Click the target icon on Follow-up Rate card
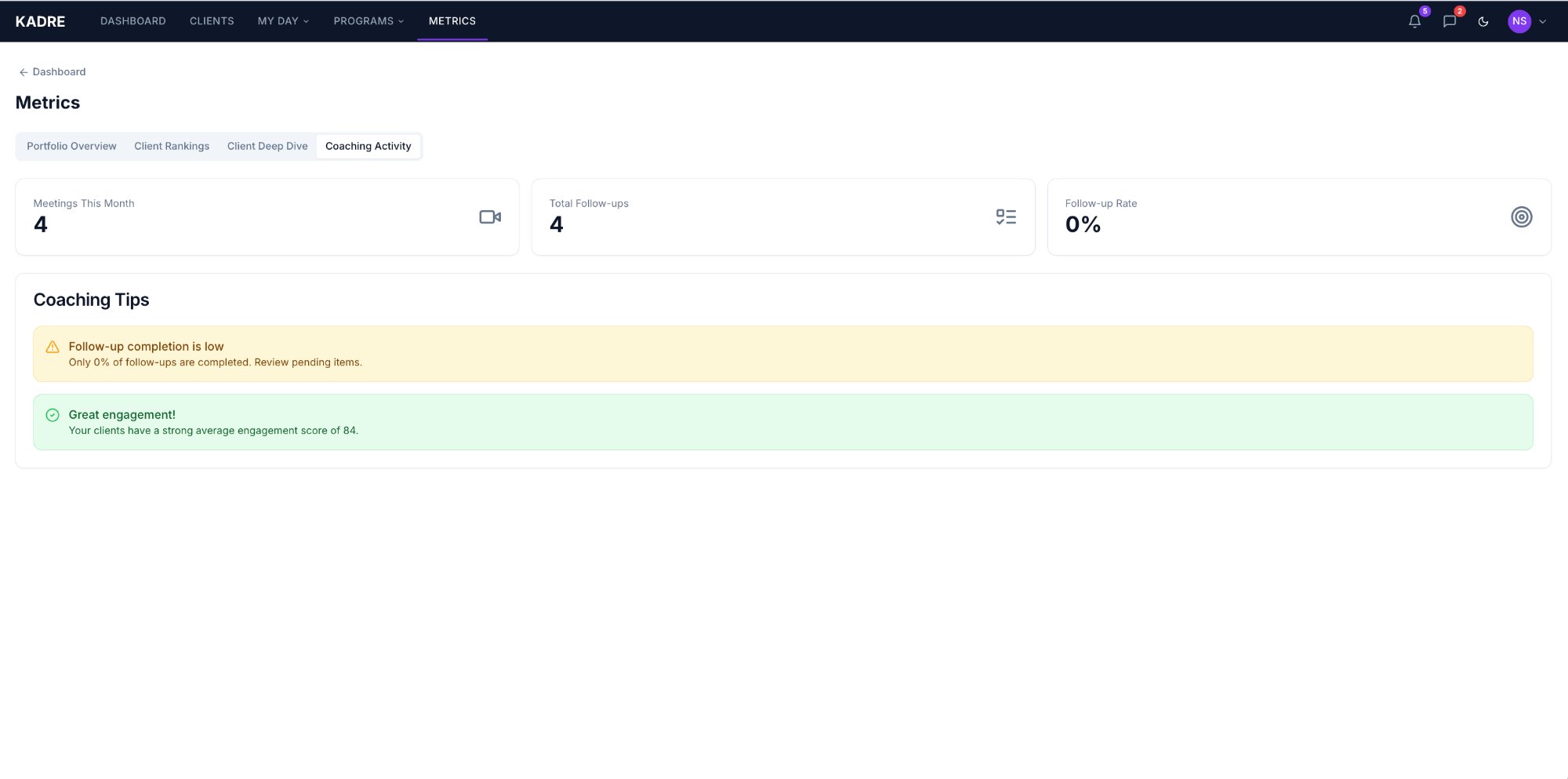 tap(1522, 217)
